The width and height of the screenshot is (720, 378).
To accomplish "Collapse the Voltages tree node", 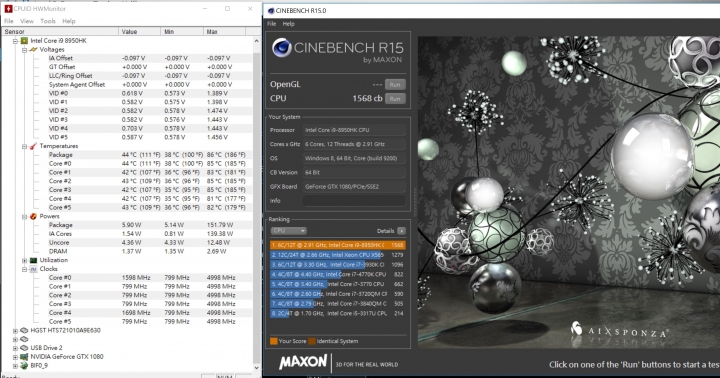I will [25, 50].
